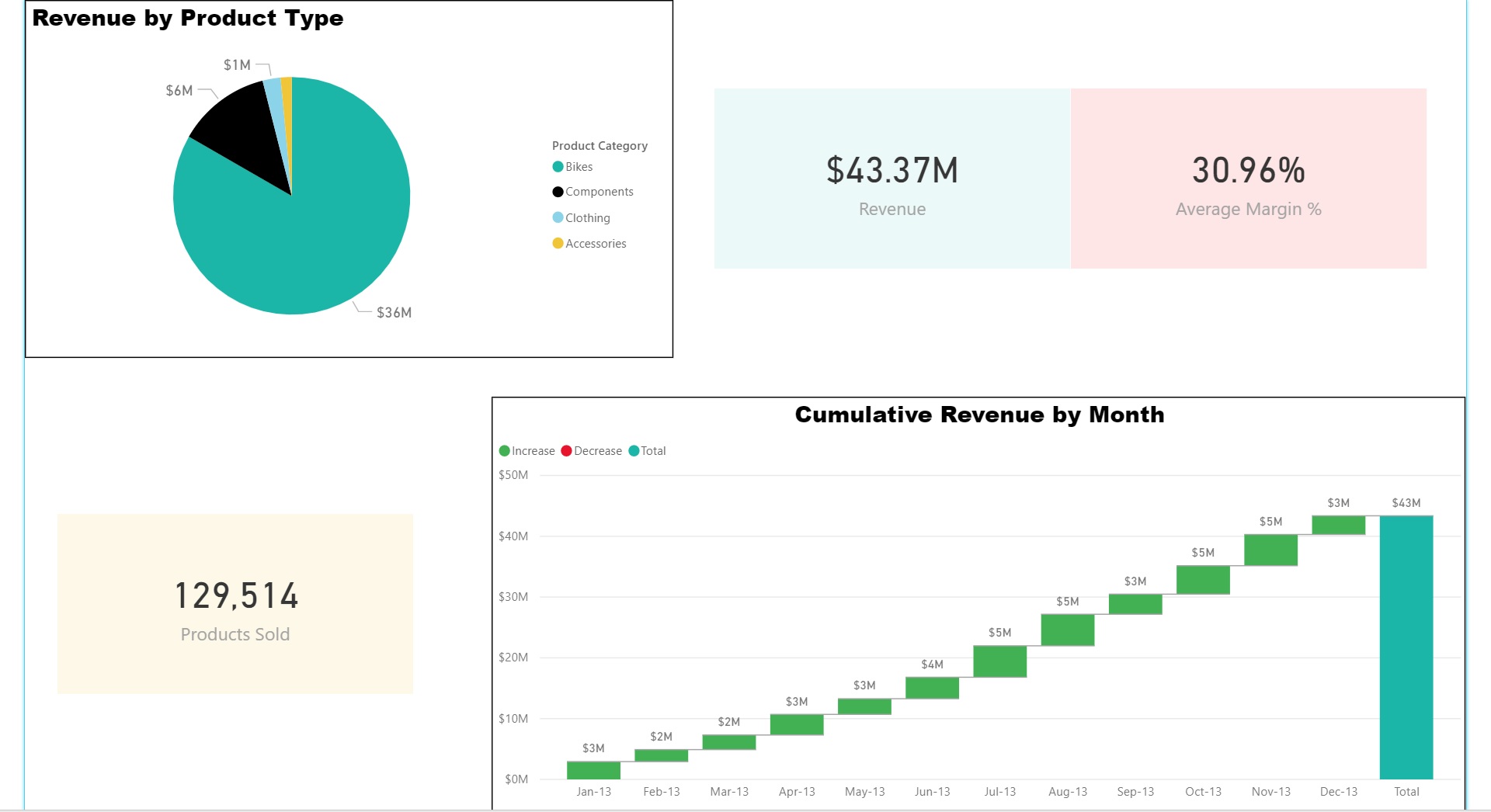The height and width of the screenshot is (812, 1491).
Task: Click the 'Average Margin %' card caption
Action: (1249, 210)
